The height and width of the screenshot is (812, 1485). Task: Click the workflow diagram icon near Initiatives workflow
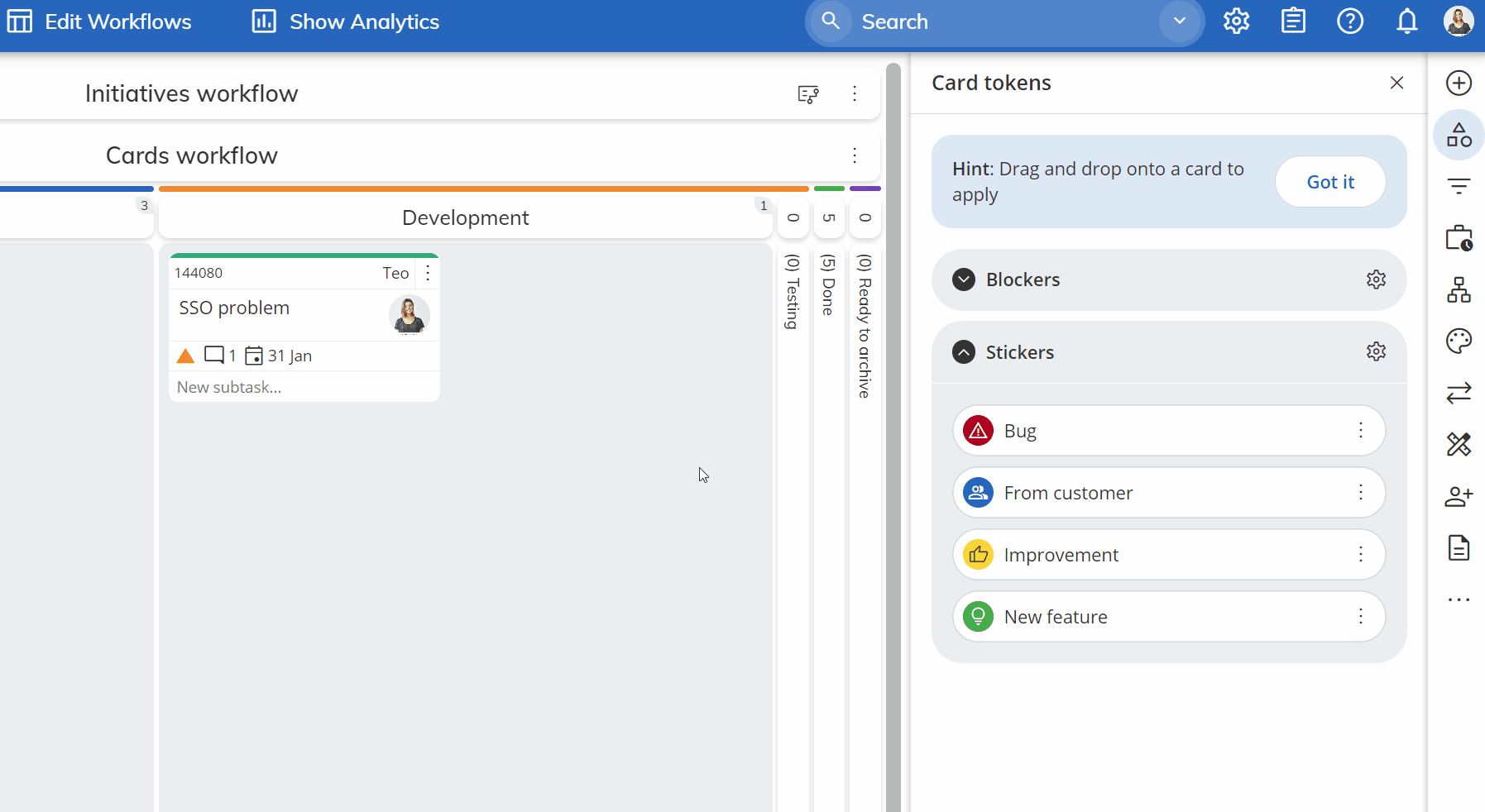808,94
